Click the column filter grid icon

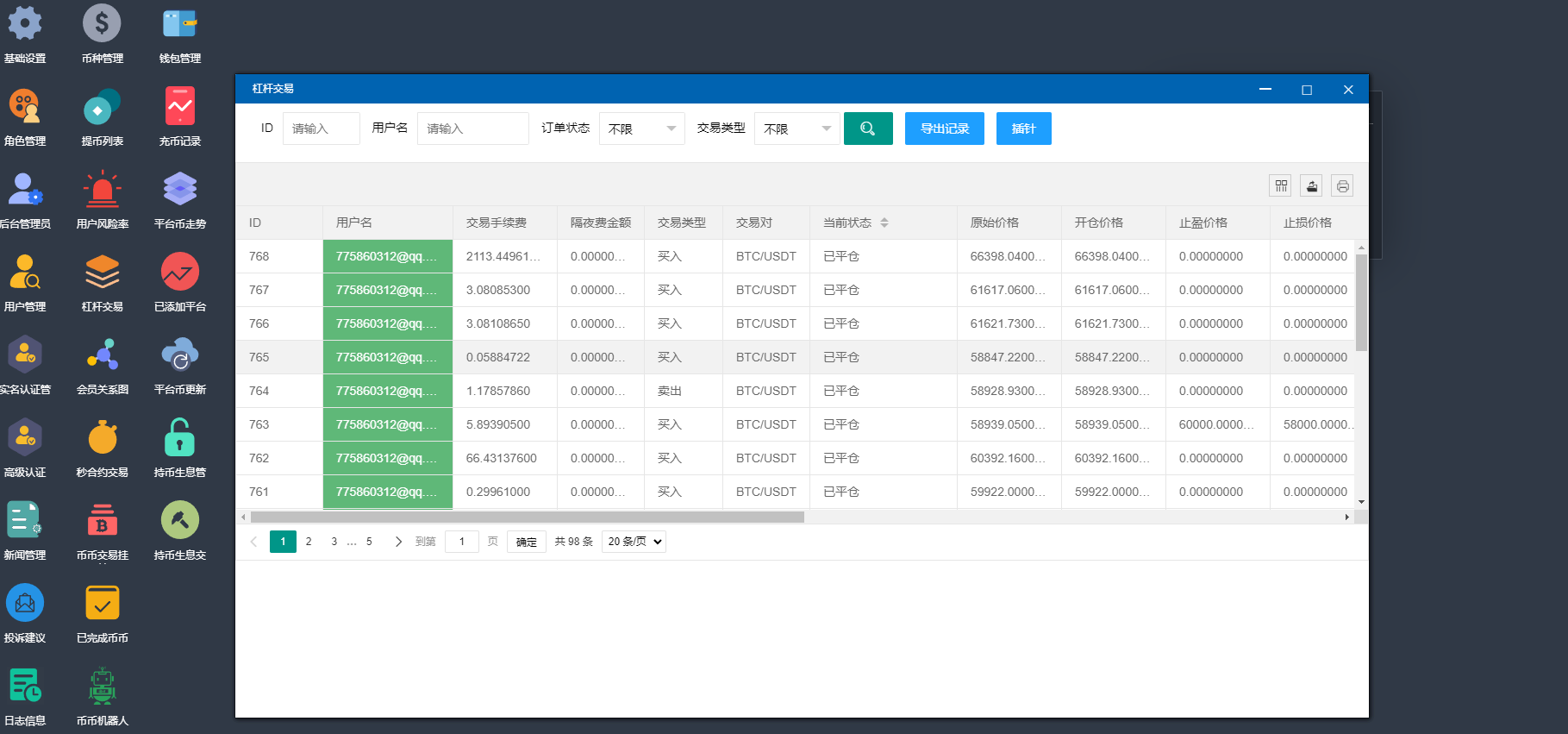[x=1281, y=185]
